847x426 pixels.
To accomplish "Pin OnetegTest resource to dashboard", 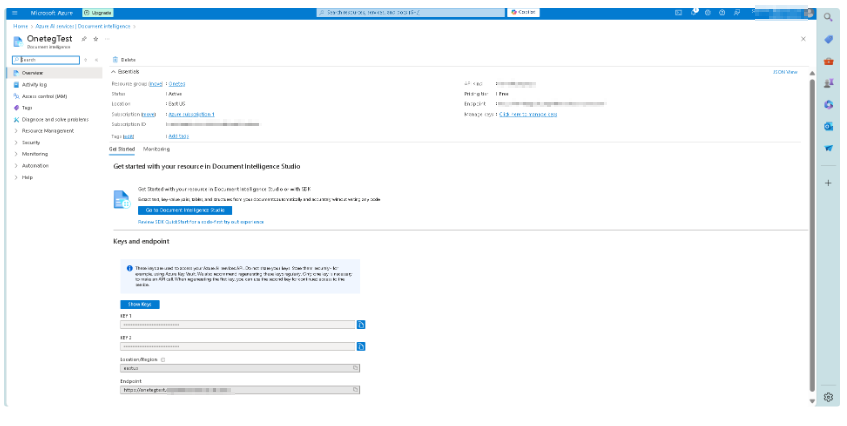I will click(x=84, y=38).
